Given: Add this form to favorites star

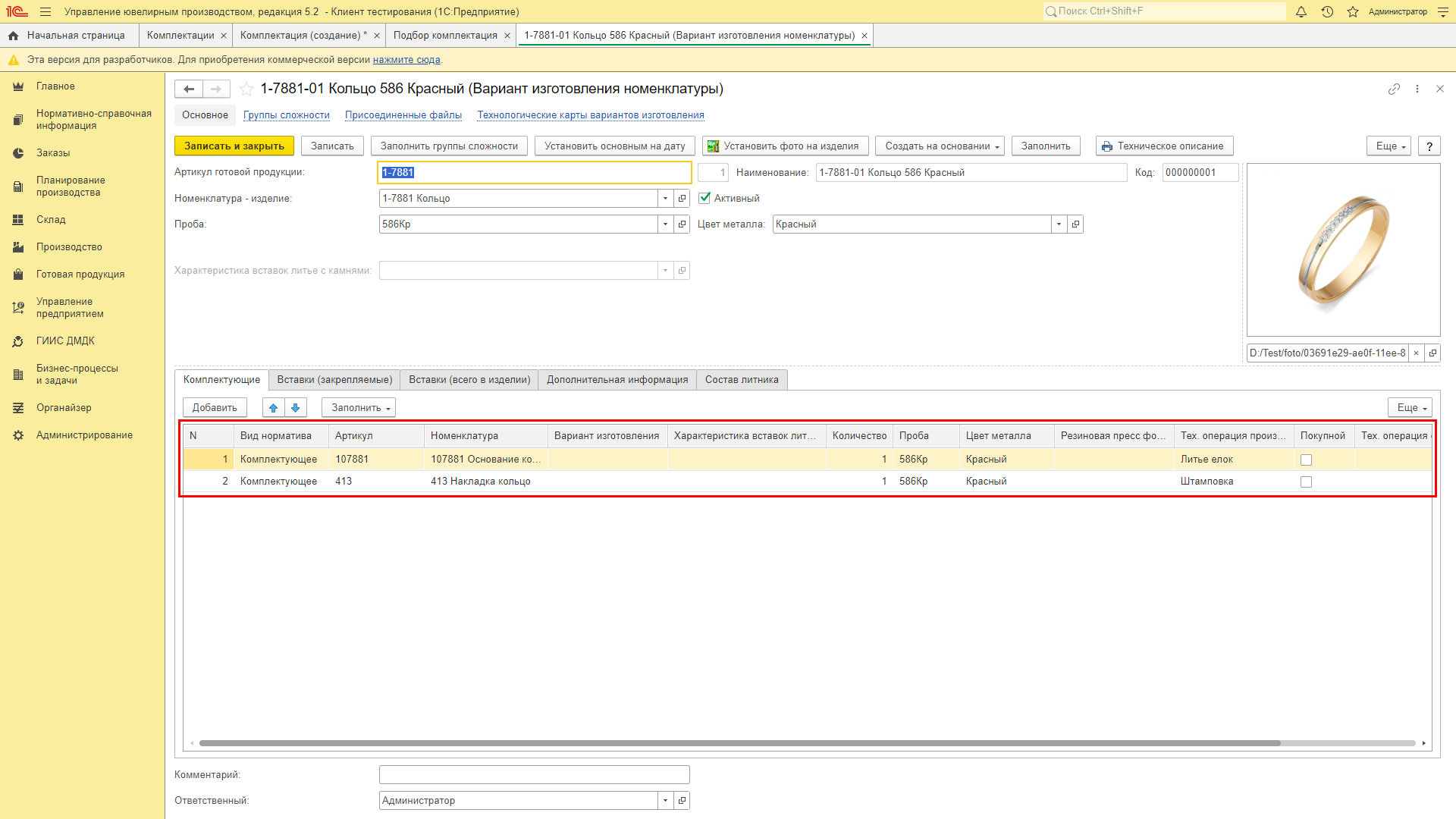Looking at the screenshot, I should [246, 89].
